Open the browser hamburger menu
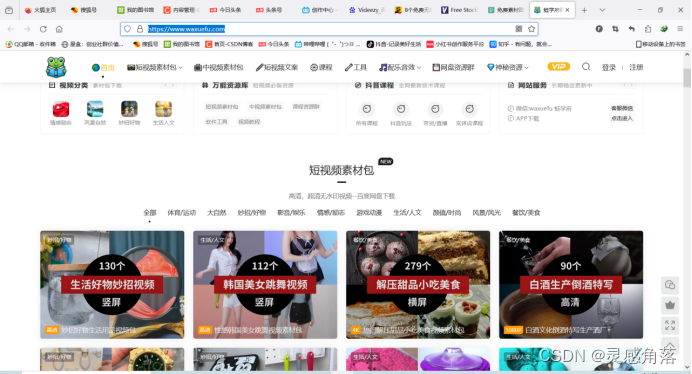The width and height of the screenshot is (692, 374). point(680,29)
